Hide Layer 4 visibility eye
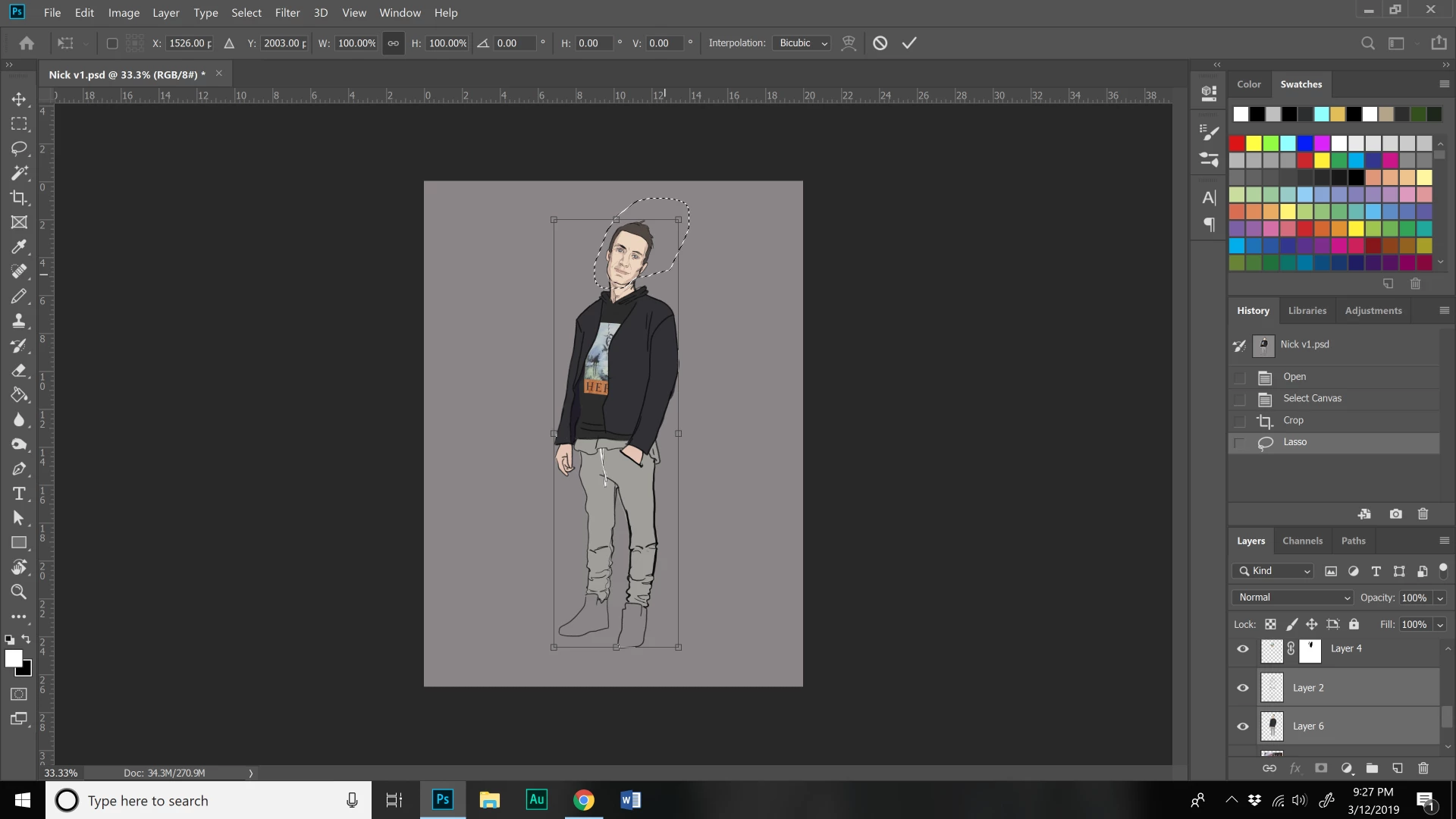Screen dimensions: 1456x819 1243,649
